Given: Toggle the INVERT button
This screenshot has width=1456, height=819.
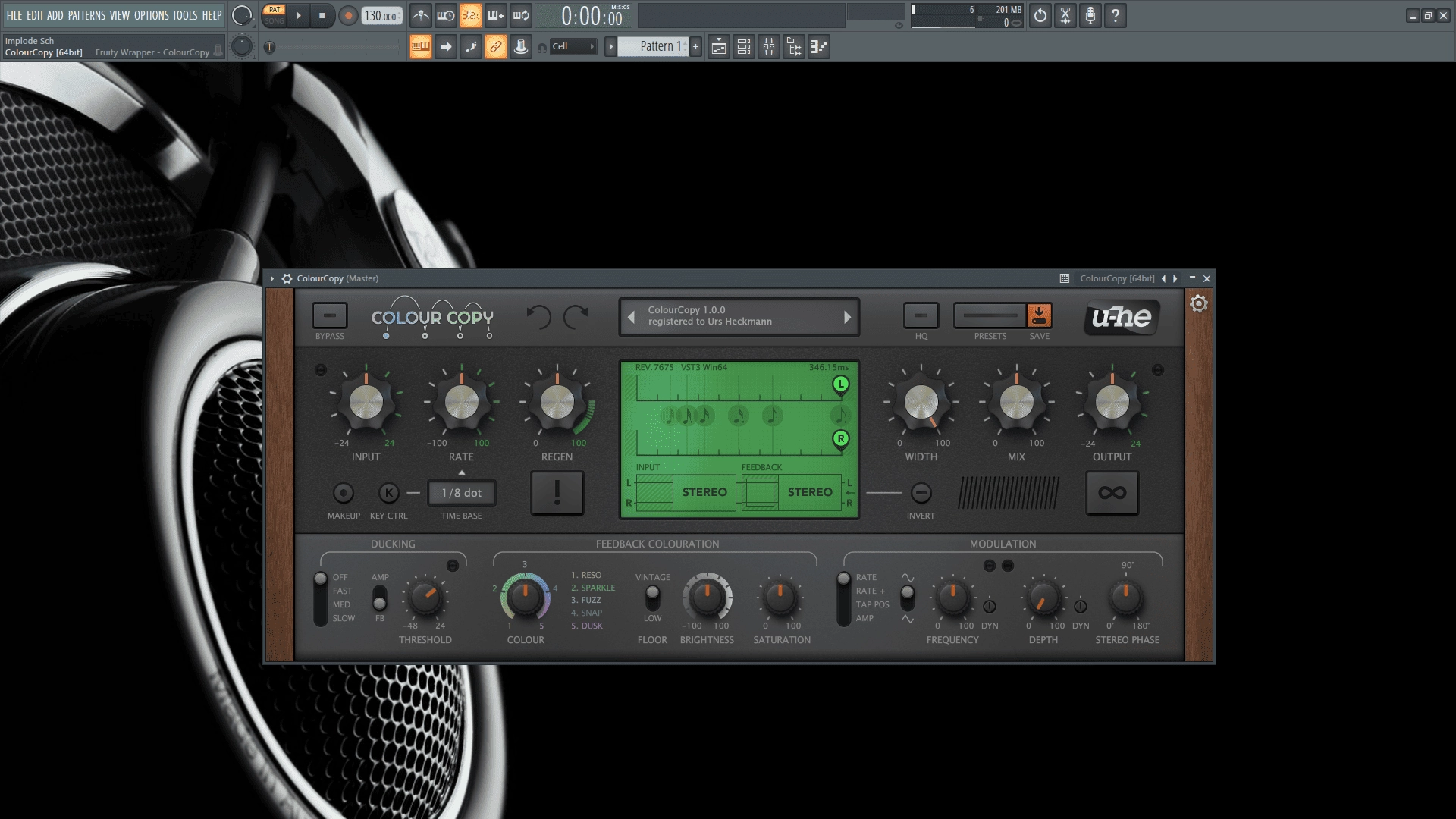Looking at the screenshot, I should tap(921, 493).
